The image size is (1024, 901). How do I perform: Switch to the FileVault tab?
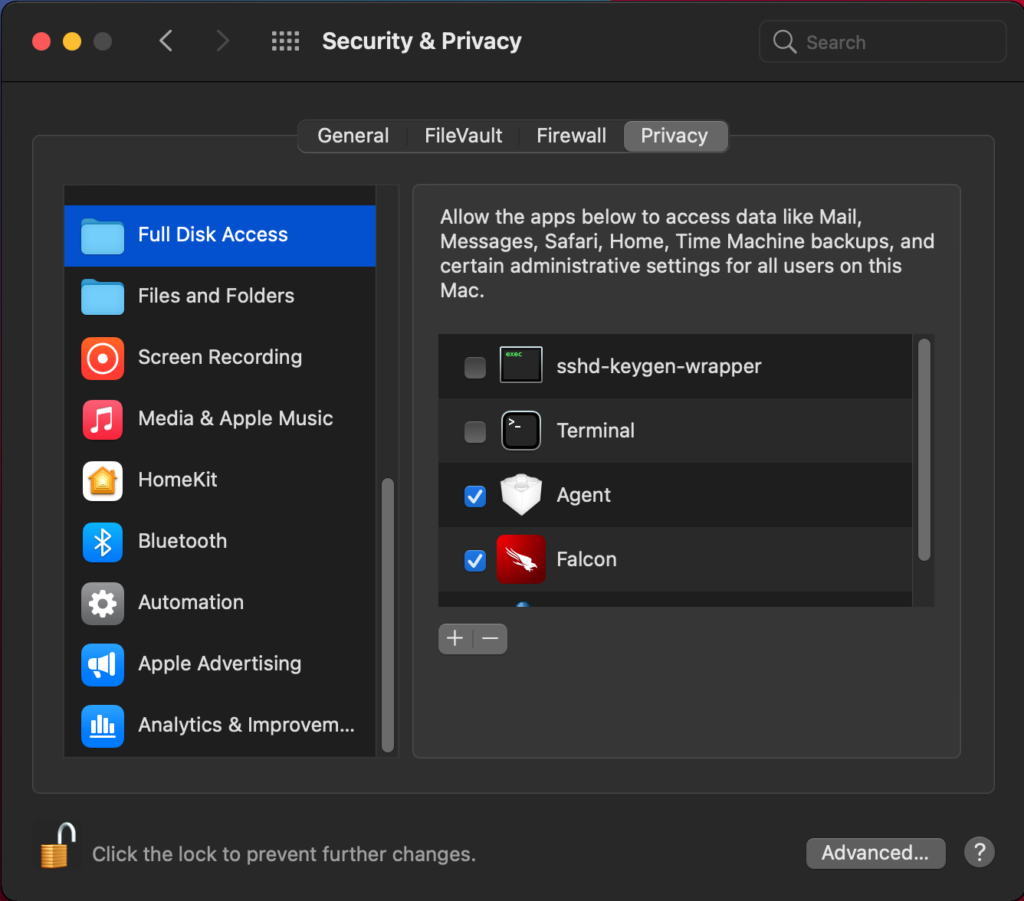click(462, 135)
